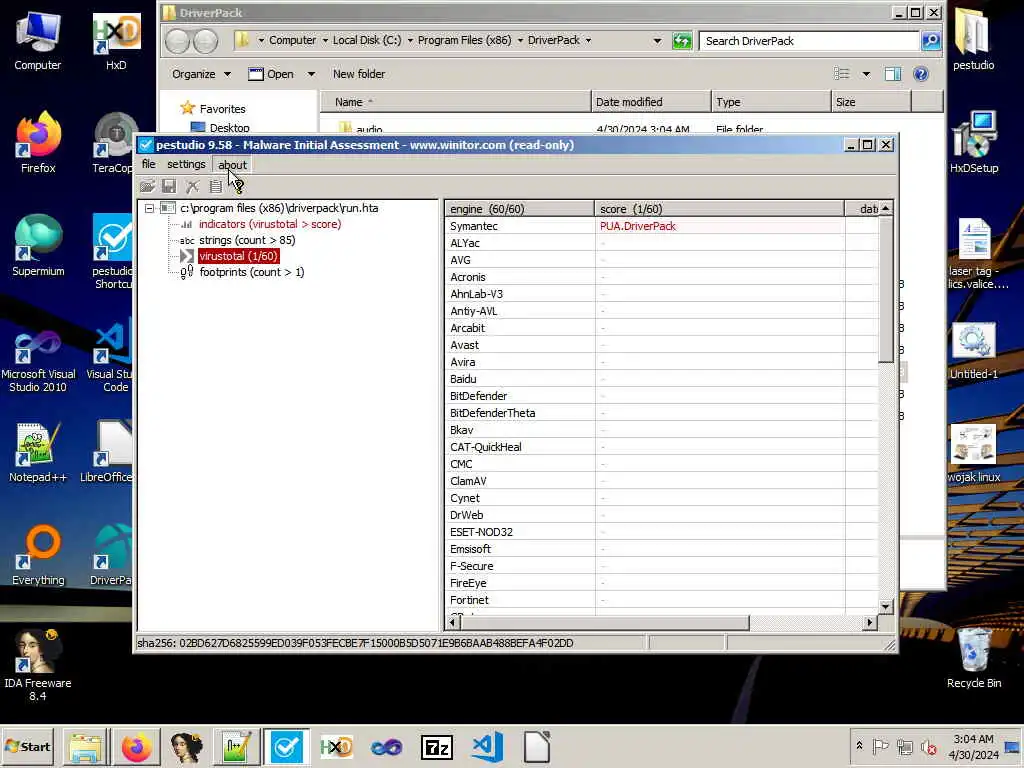This screenshot has width=1024, height=768.
Task: Click the HxD taskbar icon
Action: click(x=336, y=746)
